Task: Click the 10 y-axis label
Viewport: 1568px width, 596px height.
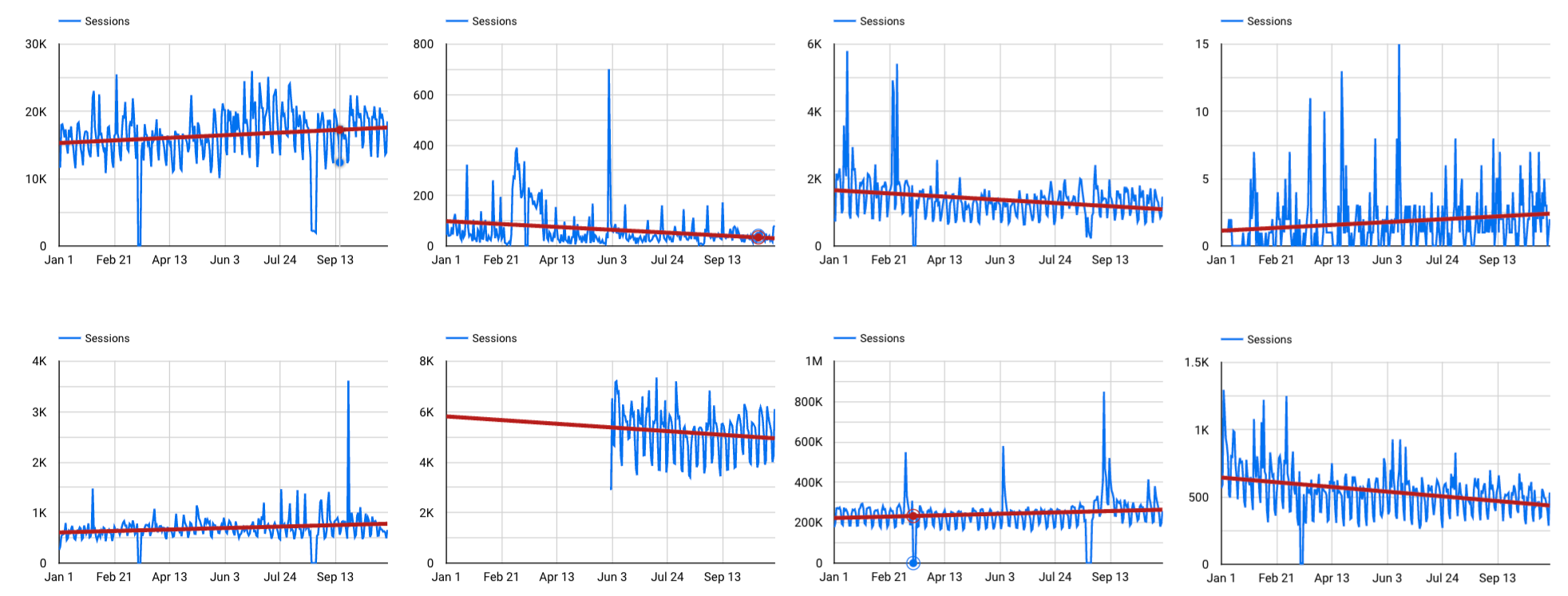Action: coord(1202,112)
